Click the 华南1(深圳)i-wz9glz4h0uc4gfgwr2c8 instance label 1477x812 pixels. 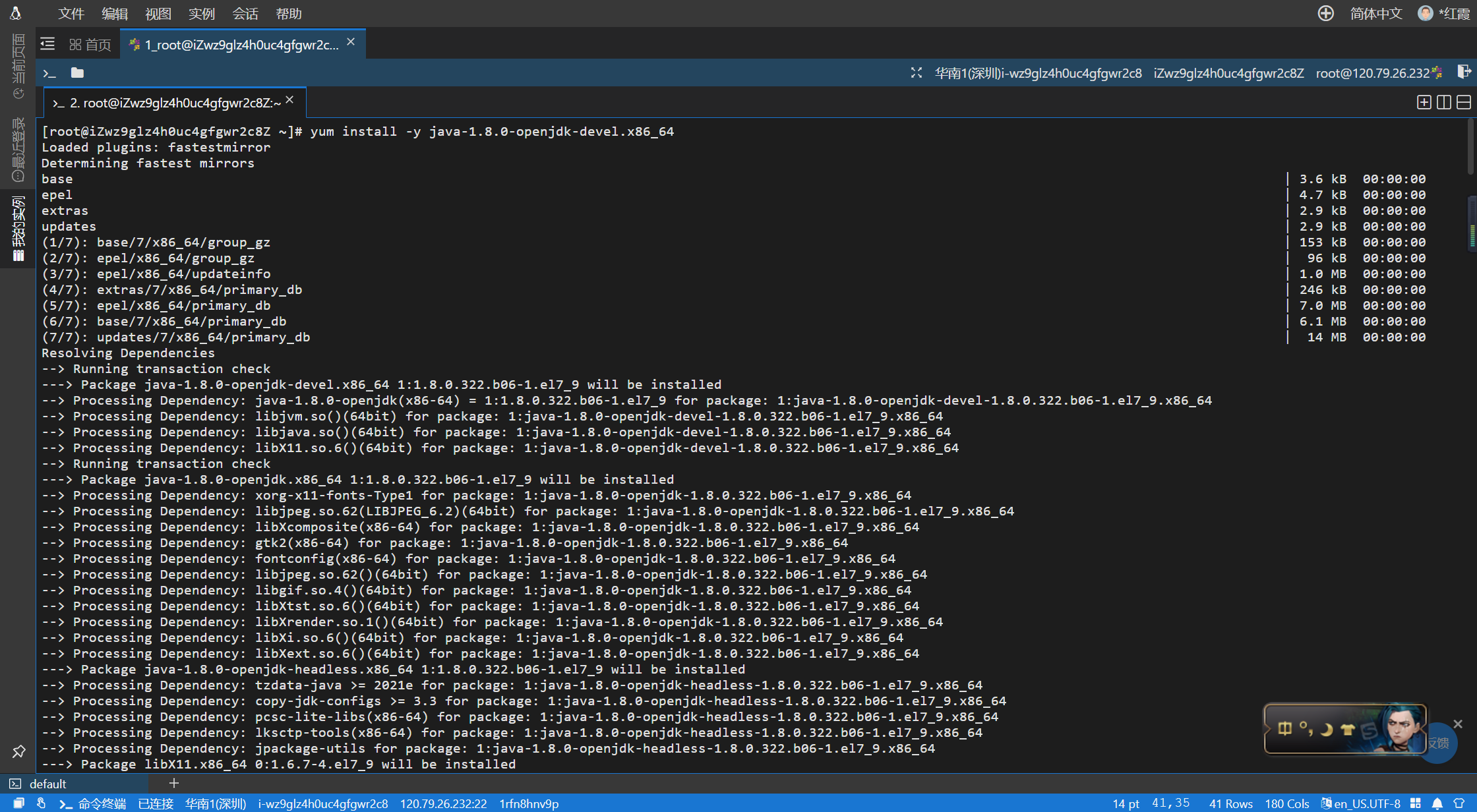coord(1038,73)
